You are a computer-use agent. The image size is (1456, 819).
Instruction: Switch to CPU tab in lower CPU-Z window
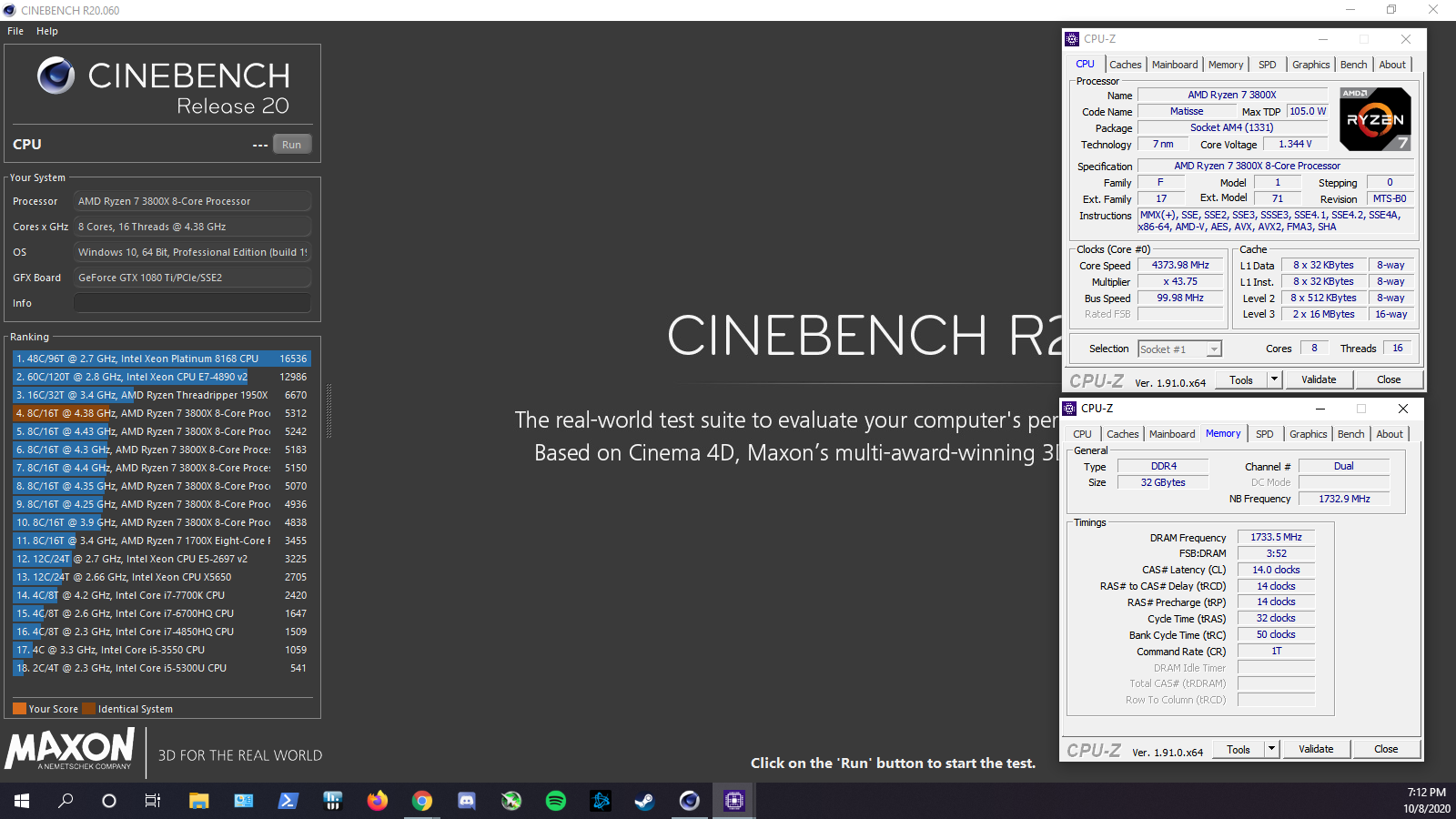pos(1082,434)
